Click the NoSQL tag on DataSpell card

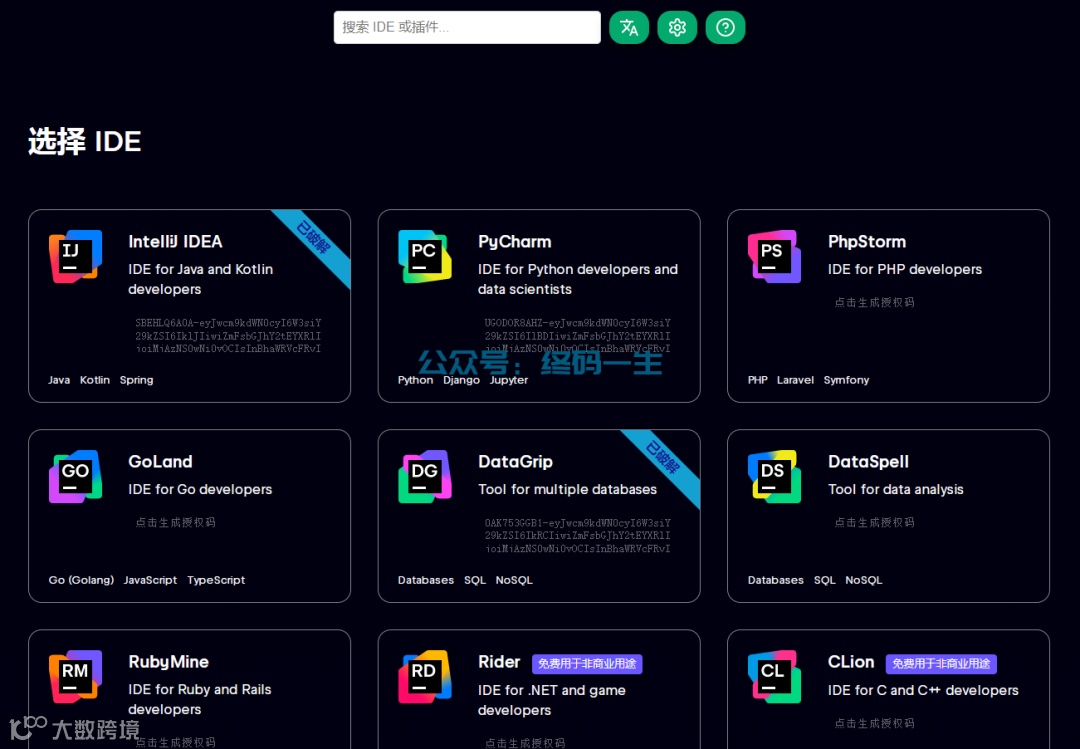pyautogui.click(x=864, y=580)
